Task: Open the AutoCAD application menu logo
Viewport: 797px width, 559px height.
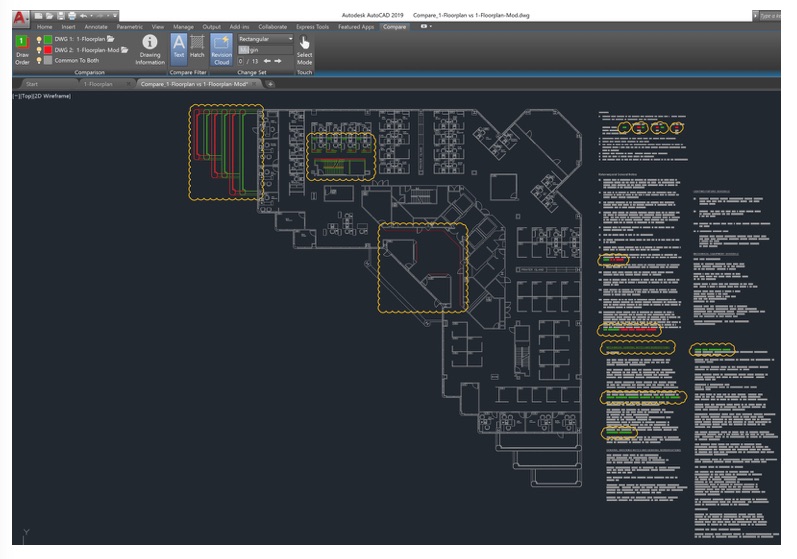Action: (x=18, y=15)
